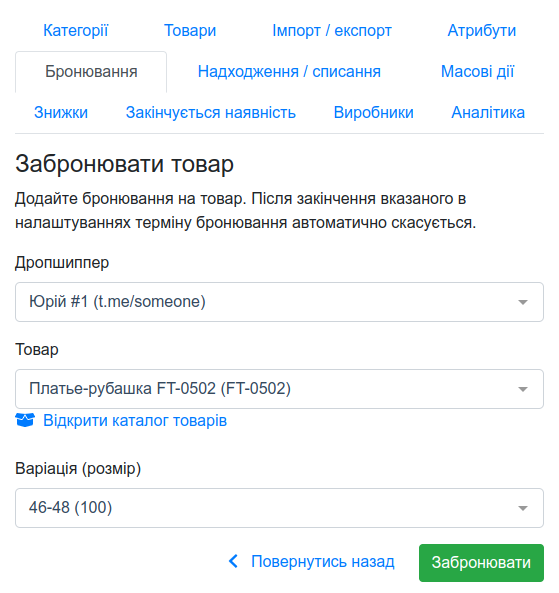Screen dimensions: 559x593
Task: Switch to the Категорії tab
Action: coord(76,31)
